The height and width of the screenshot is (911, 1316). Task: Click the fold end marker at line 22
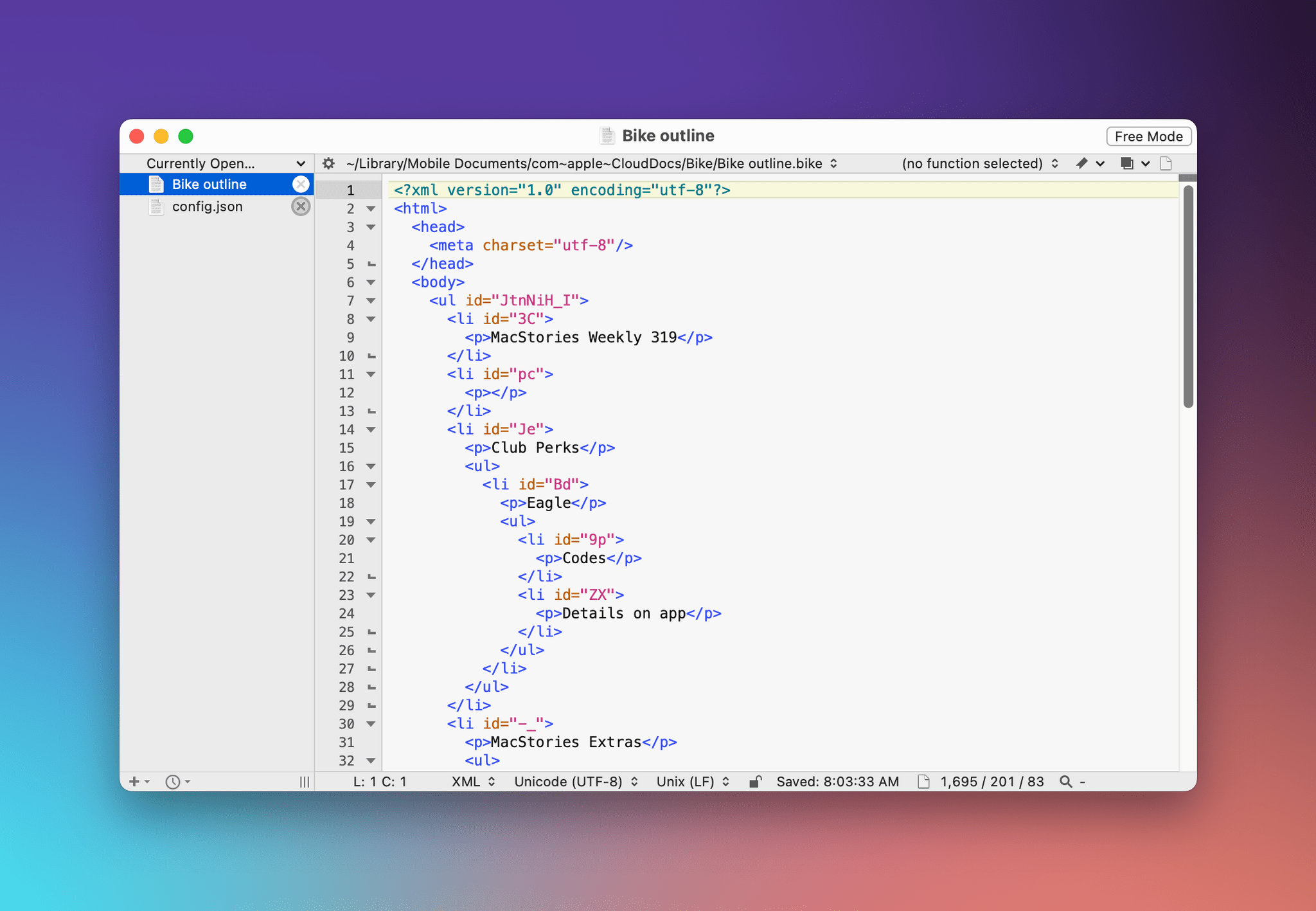(371, 577)
